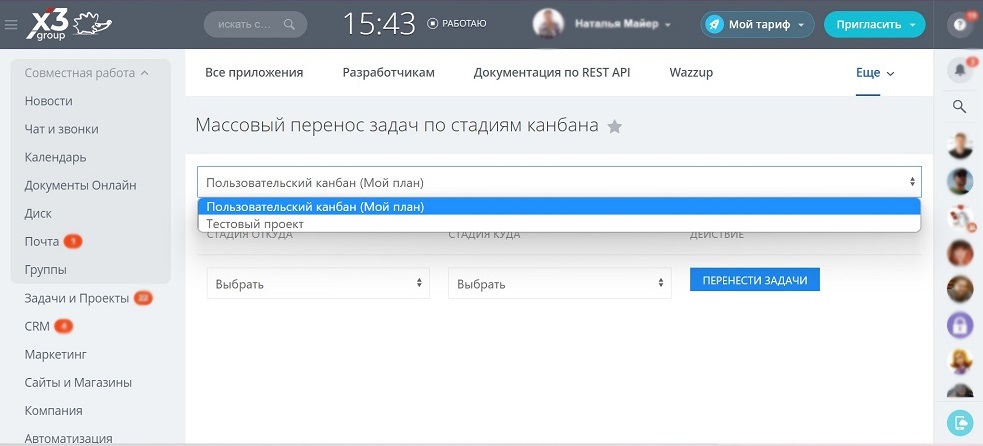Click the rocket icon in Мой тариф

[714, 24]
